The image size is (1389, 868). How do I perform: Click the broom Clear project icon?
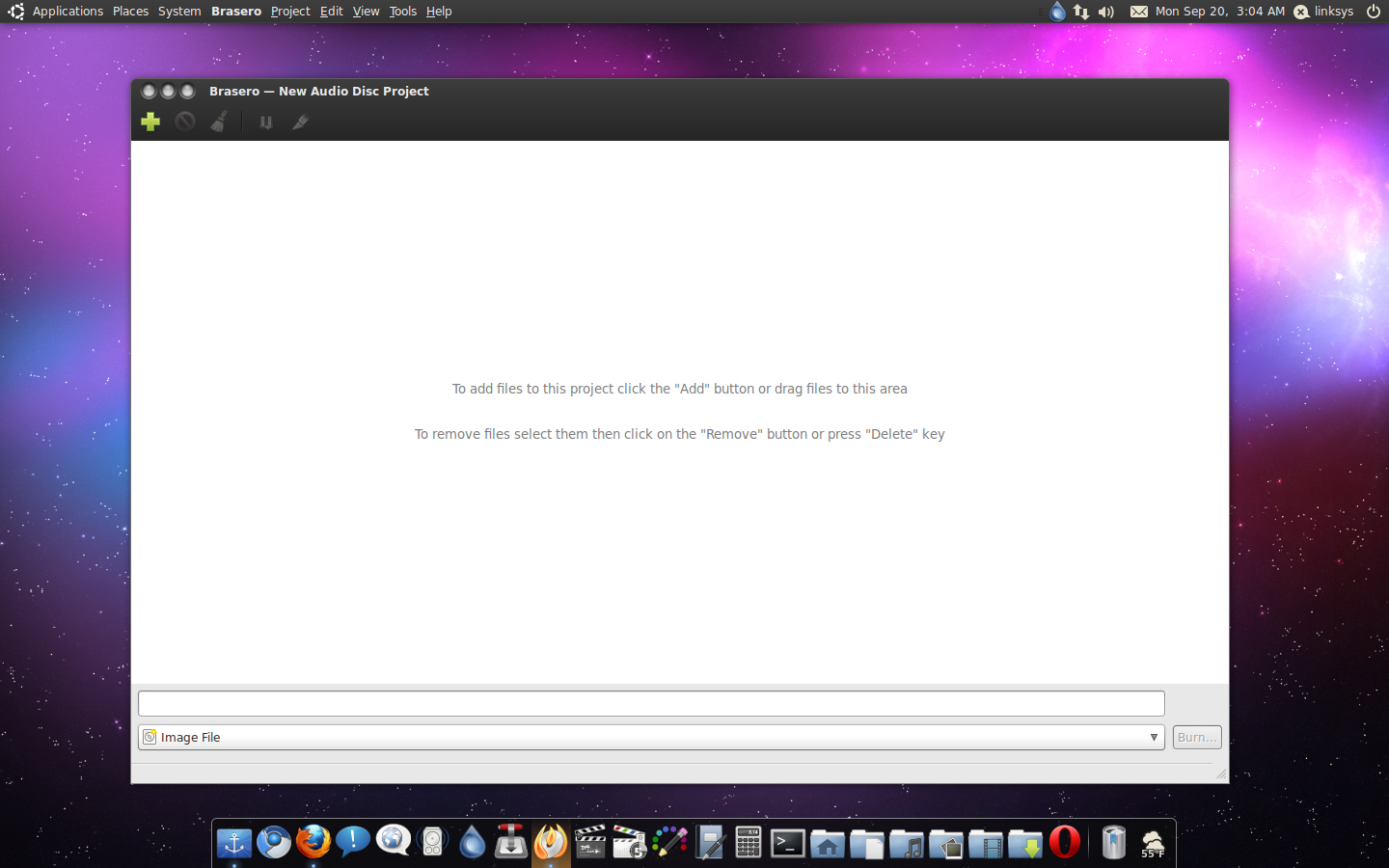220,122
